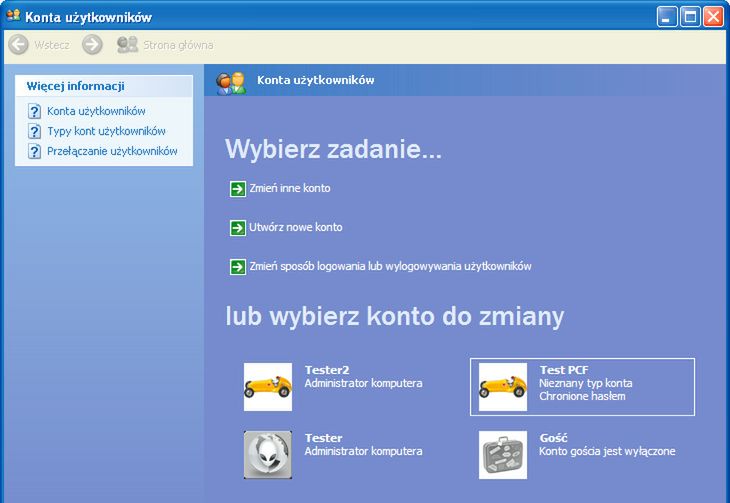730x503 pixels.
Task: Select Tester2 race car account picture
Action: click(268, 387)
